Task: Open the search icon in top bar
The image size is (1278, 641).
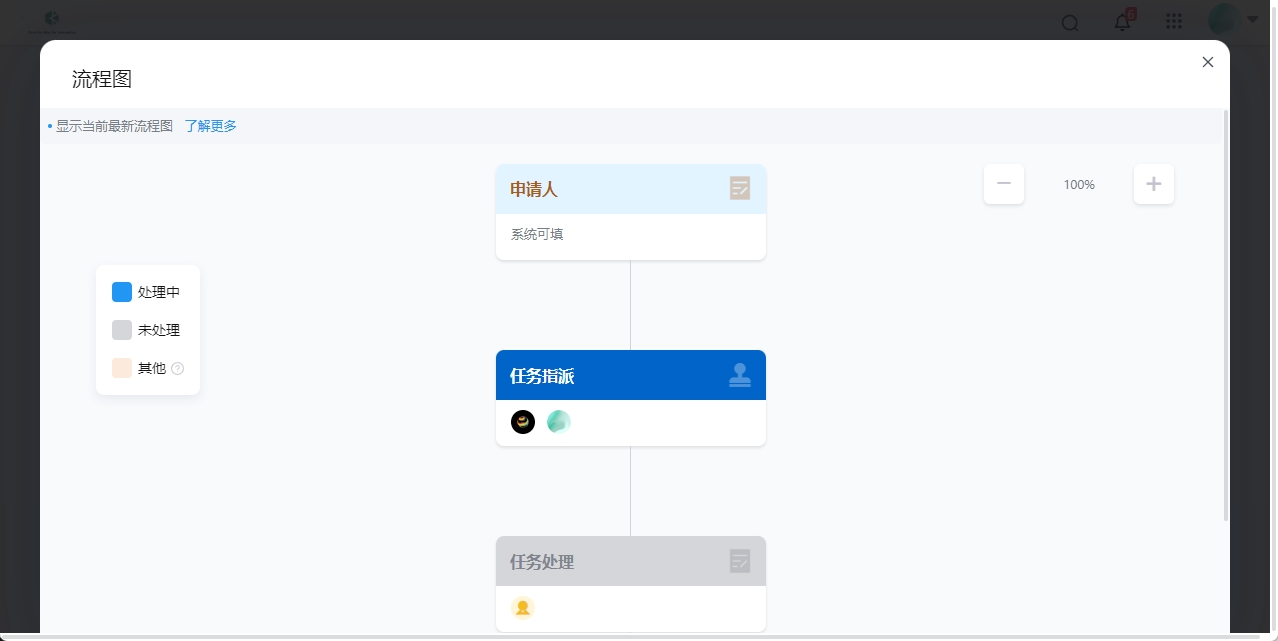Action: pyautogui.click(x=1070, y=23)
